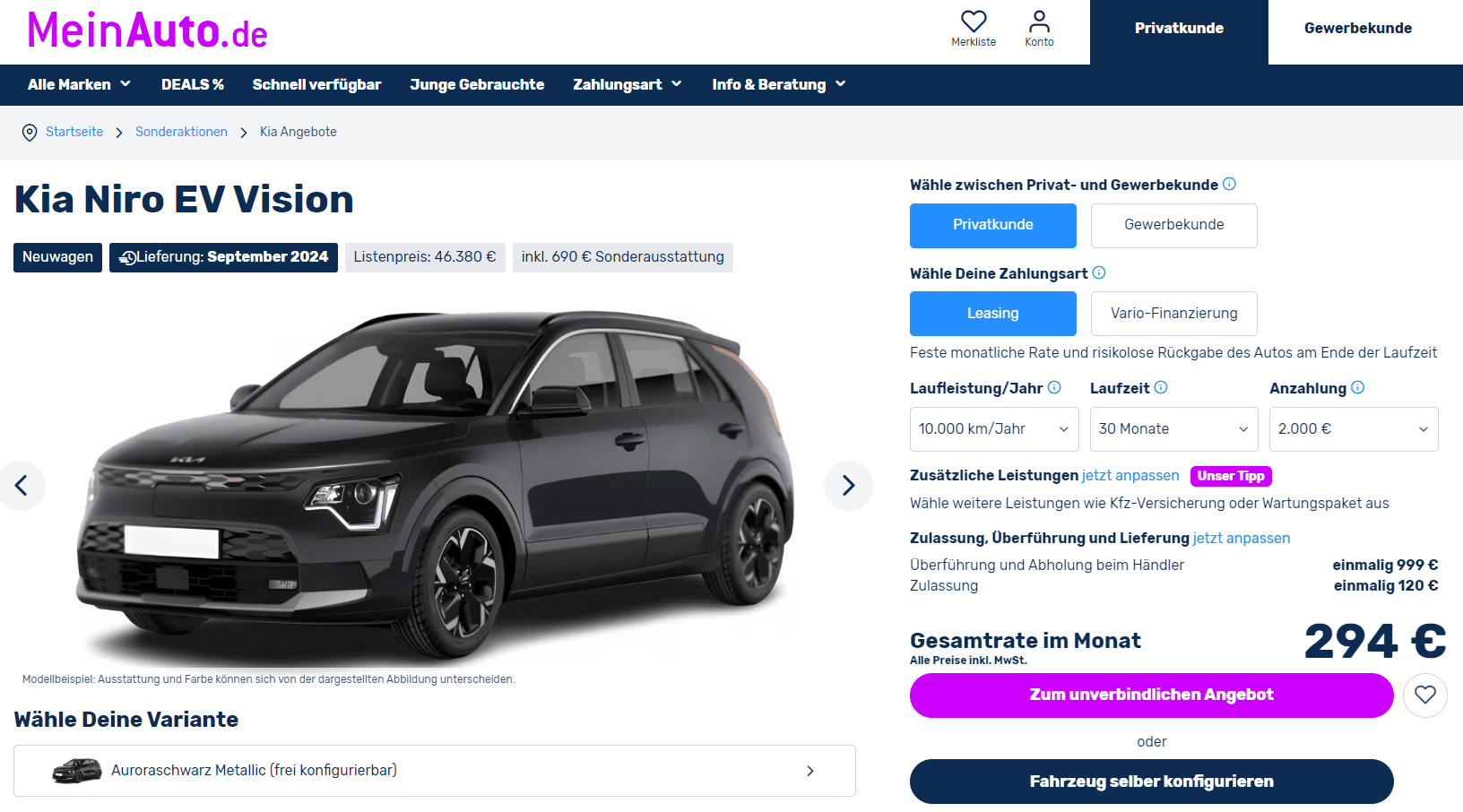Open the Konto account icon
1463x812 pixels.
(1039, 22)
